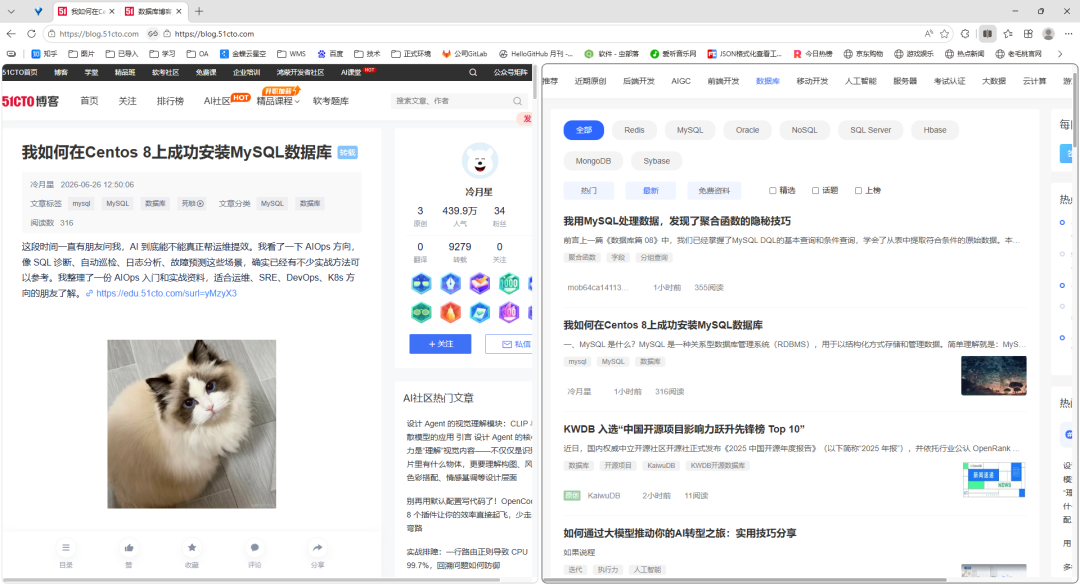This screenshot has width=1080, height=585.
Task: Click the 赞 thumbs-up icon
Action: [129, 548]
